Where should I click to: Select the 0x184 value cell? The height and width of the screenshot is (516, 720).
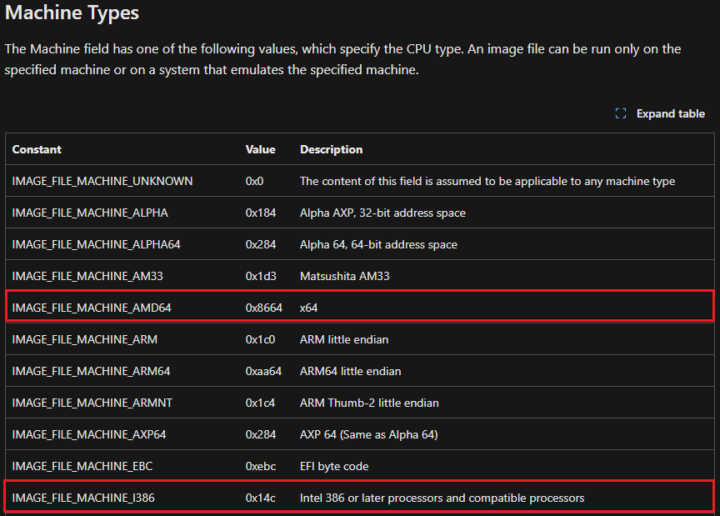260,213
